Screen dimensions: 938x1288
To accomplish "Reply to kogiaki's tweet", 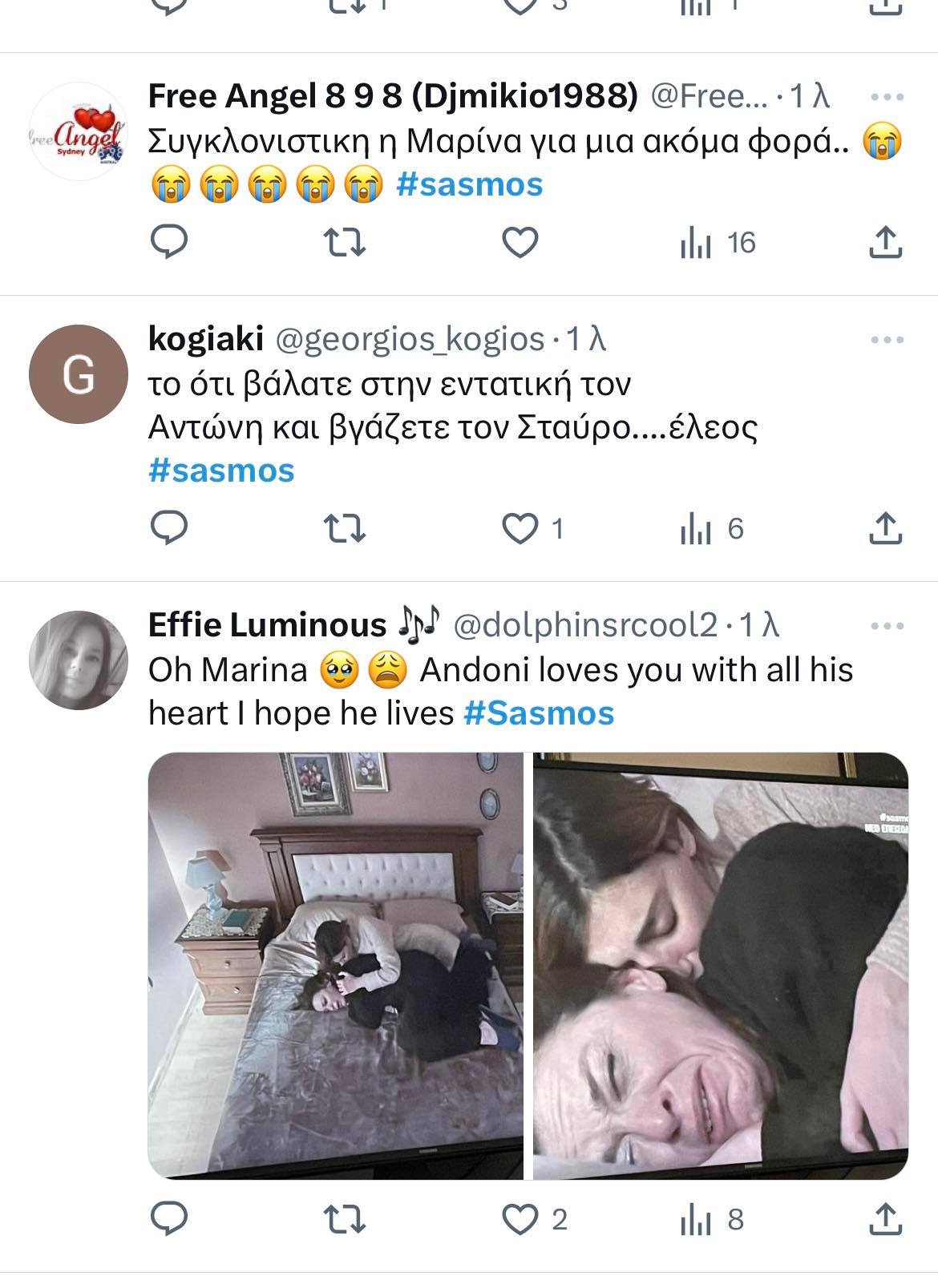I will pyautogui.click(x=169, y=528).
